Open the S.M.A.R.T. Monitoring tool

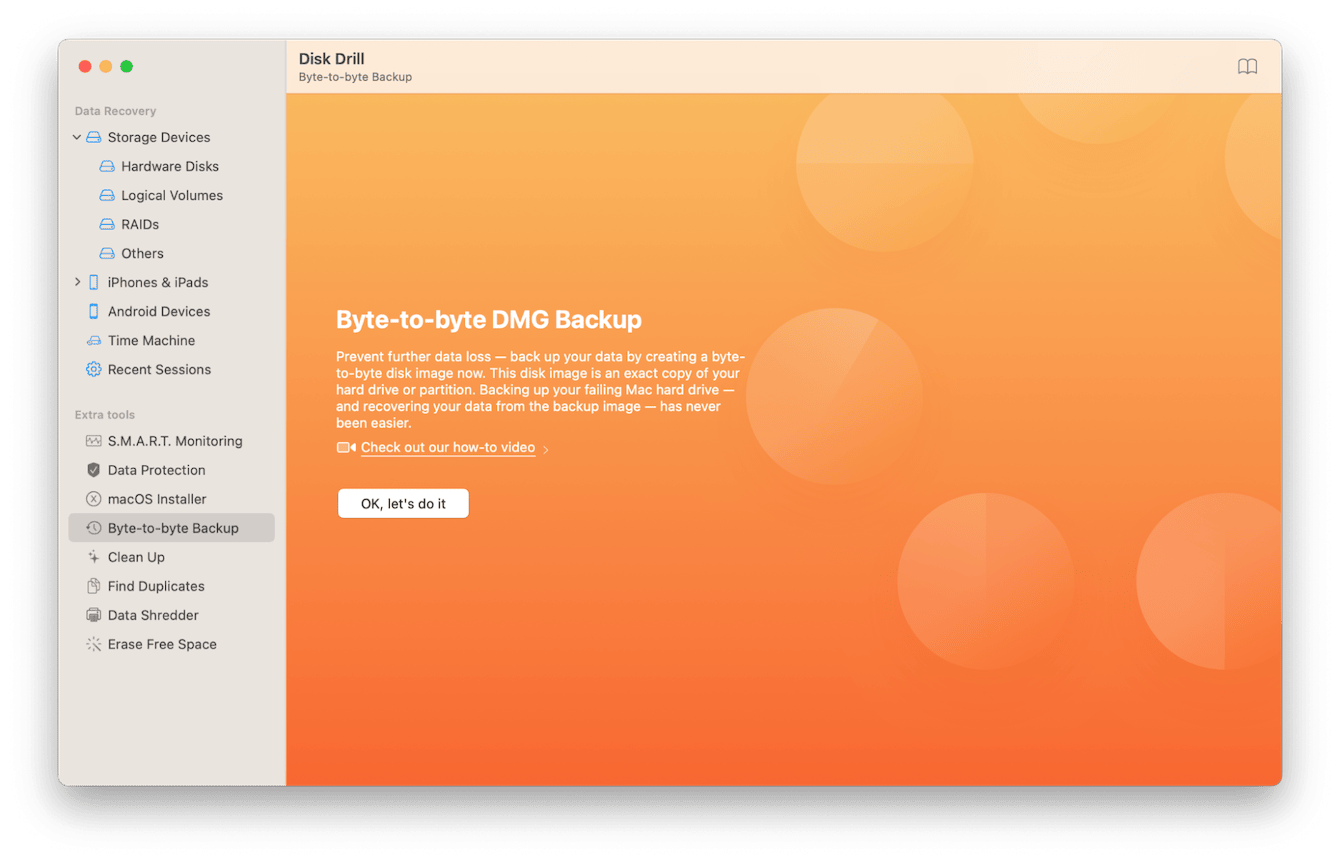(x=175, y=441)
